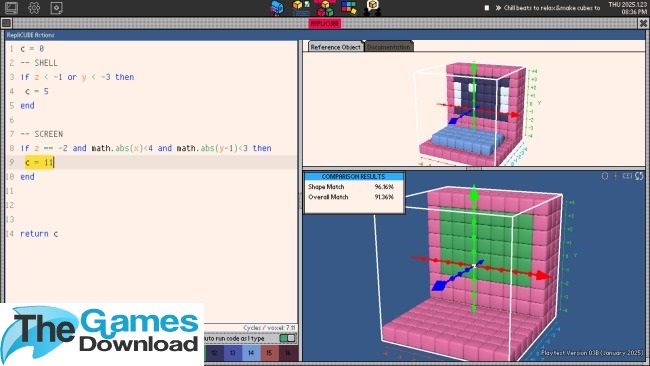
Task: Open the colored tiles palette icon
Action: [x=349, y=7]
